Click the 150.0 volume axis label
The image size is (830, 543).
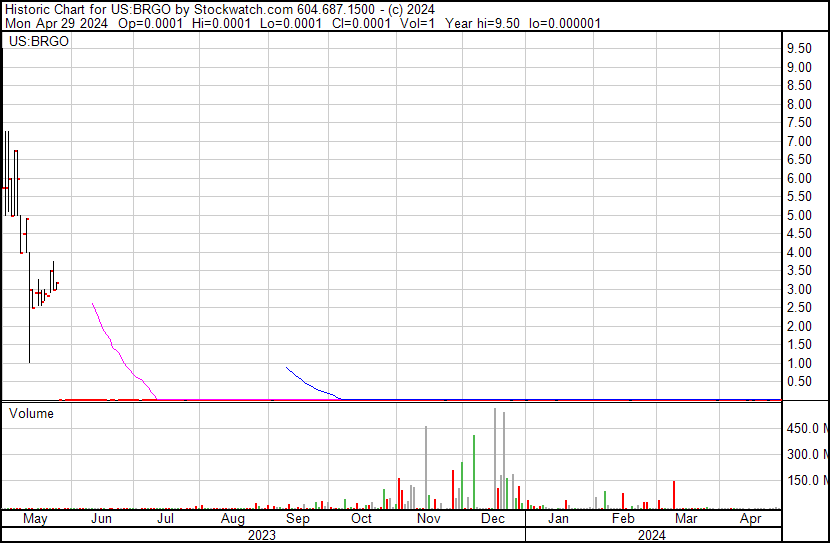(x=808, y=481)
